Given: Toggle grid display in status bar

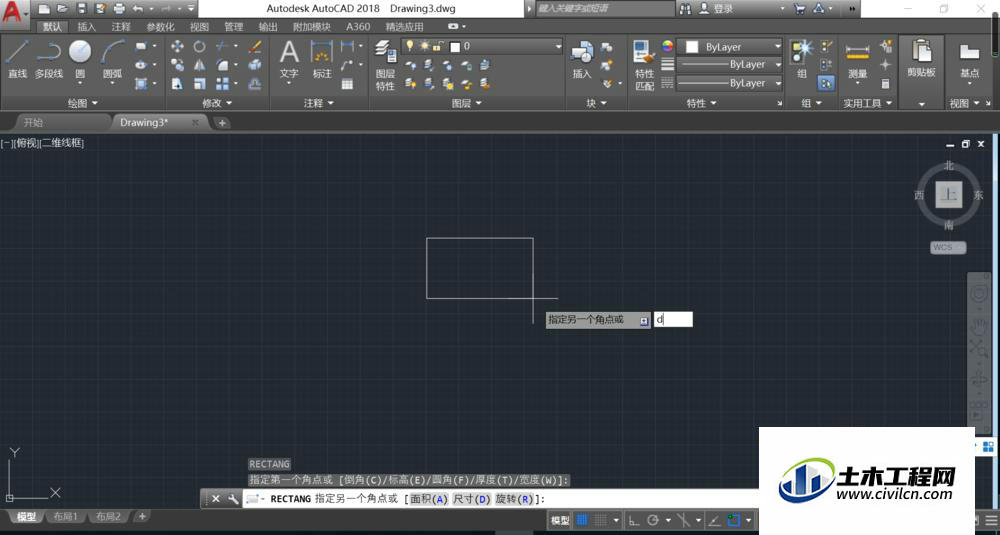Looking at the screenshot, I should tap(582, 520).
